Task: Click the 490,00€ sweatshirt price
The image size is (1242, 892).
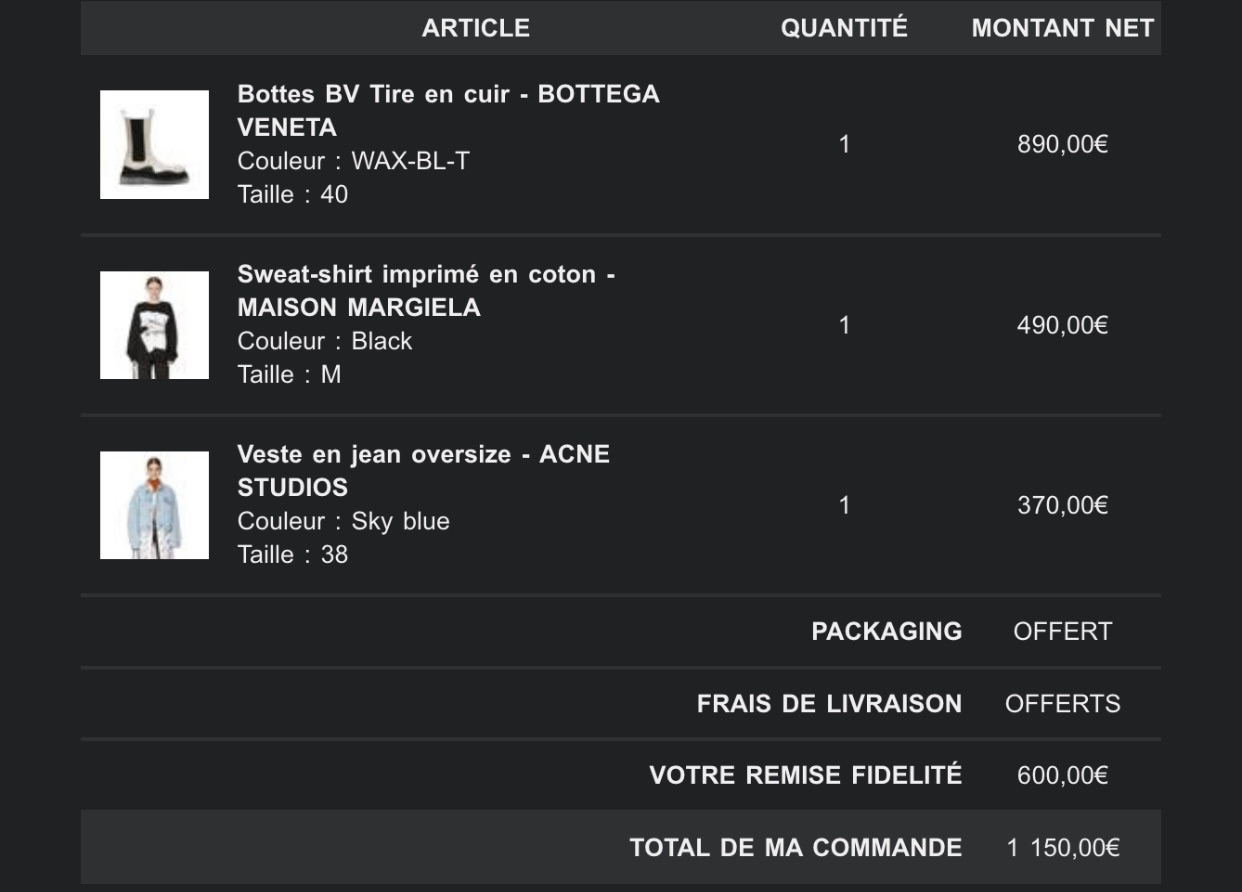Action: [1063, 325]
